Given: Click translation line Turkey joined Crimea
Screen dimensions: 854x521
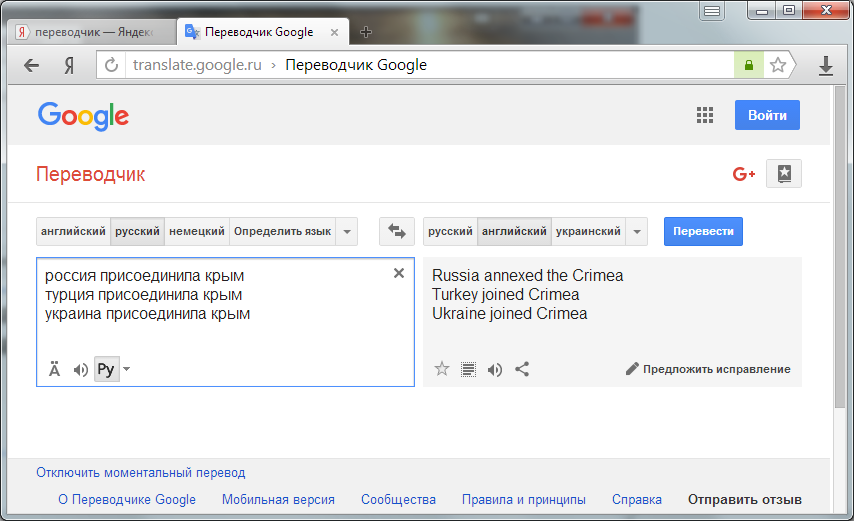Looking at the screenshot, I should click(x=505, y=295).
